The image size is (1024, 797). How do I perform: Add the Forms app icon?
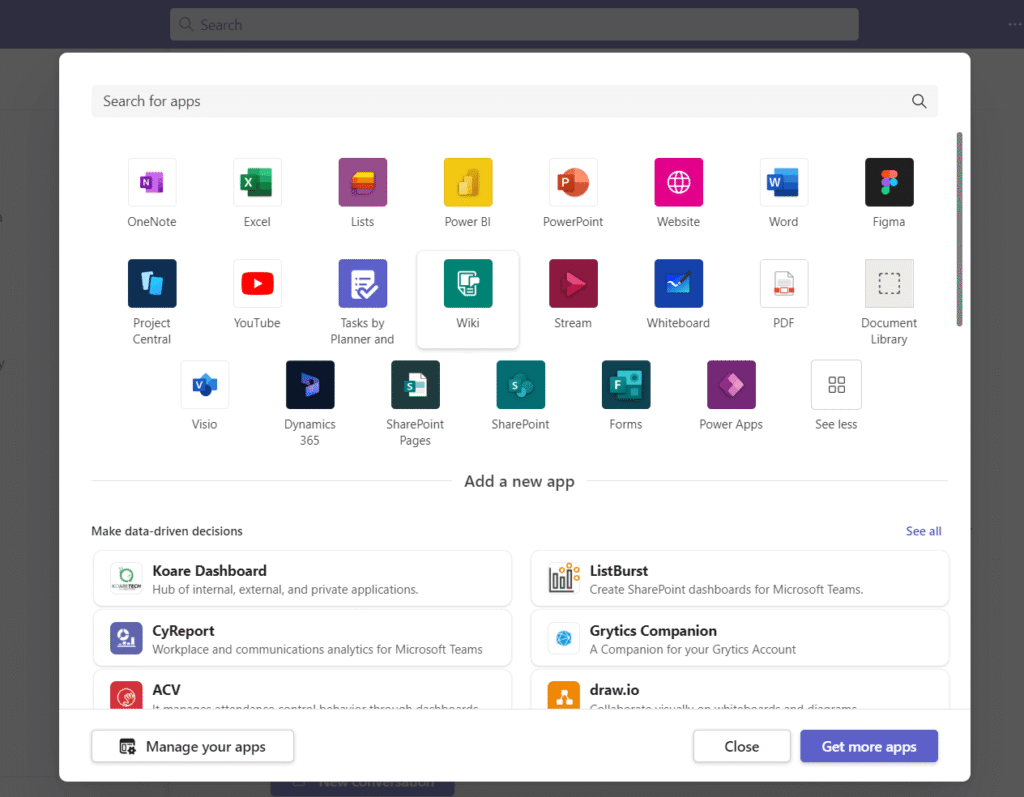626,385
